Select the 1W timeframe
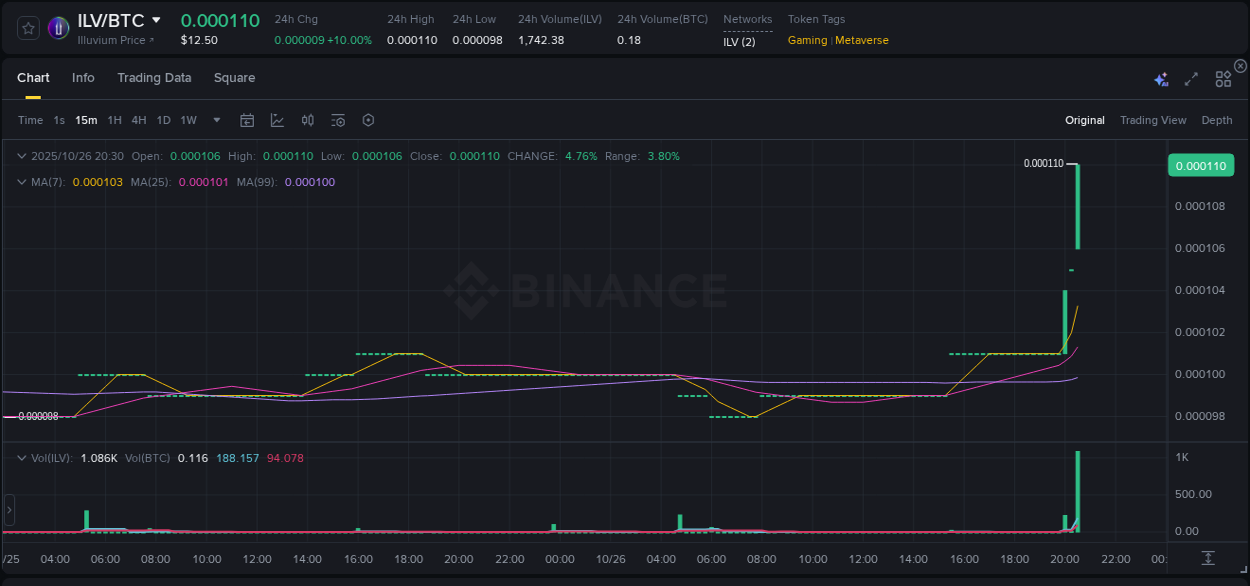Viewport: 1250px width, 586px height. [188, 120]
